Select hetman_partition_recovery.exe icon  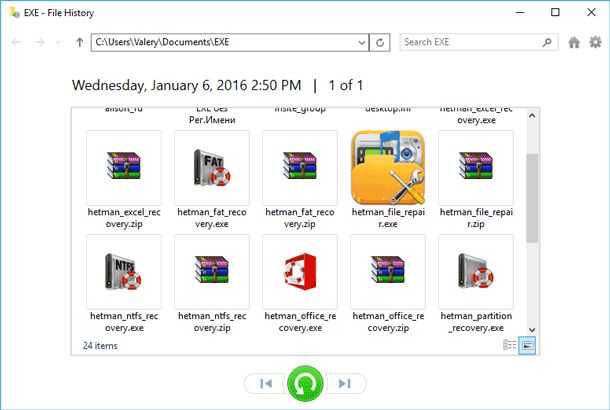(x=476, y=271)
